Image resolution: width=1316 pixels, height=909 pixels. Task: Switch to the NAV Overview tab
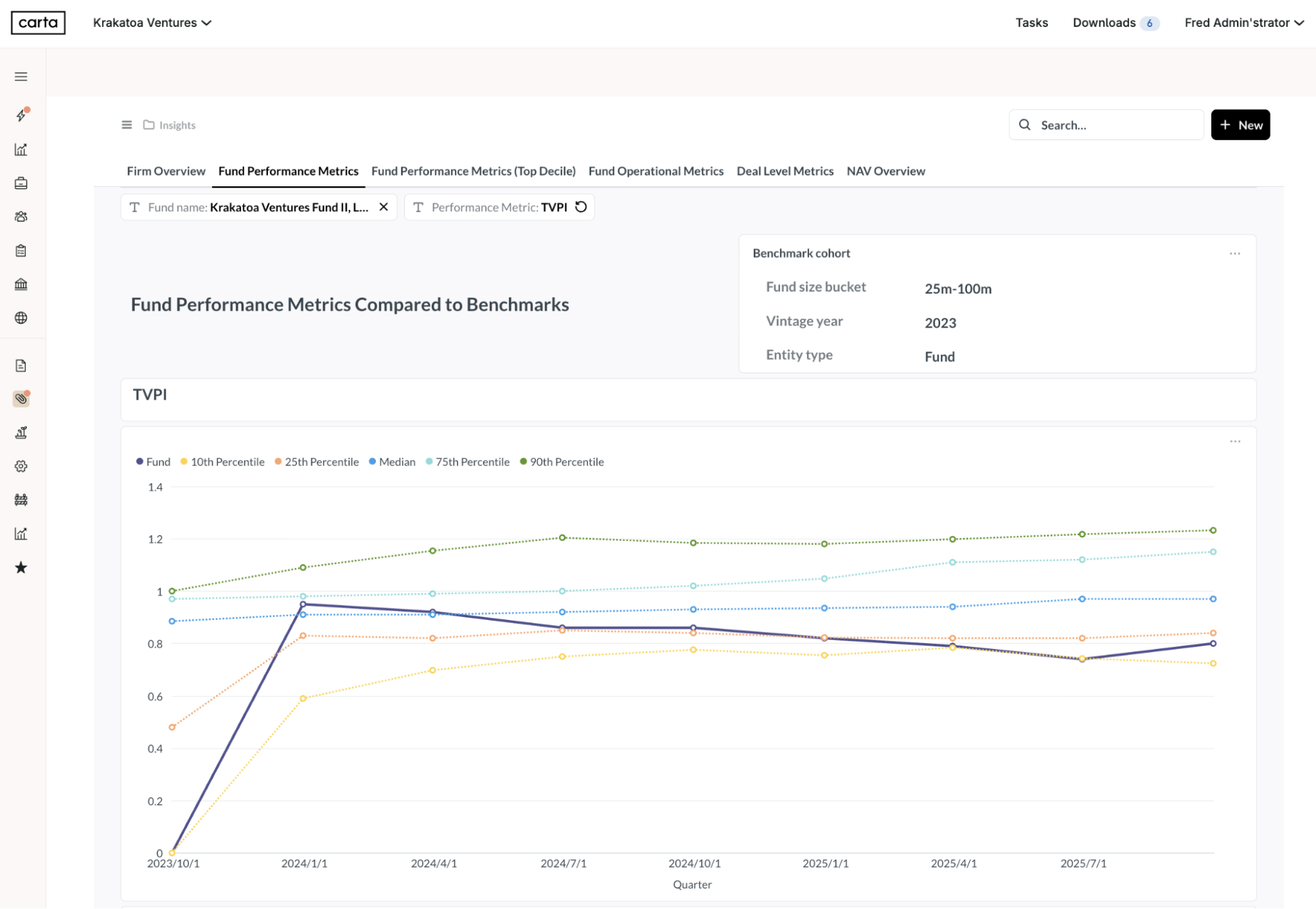[x=885, y=171]
